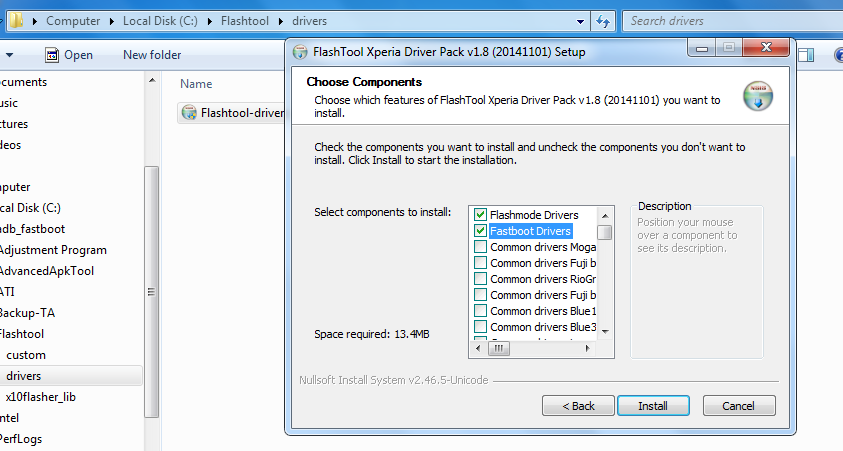Click components list horizontal scrollbar thumb

tap(498, 348)
